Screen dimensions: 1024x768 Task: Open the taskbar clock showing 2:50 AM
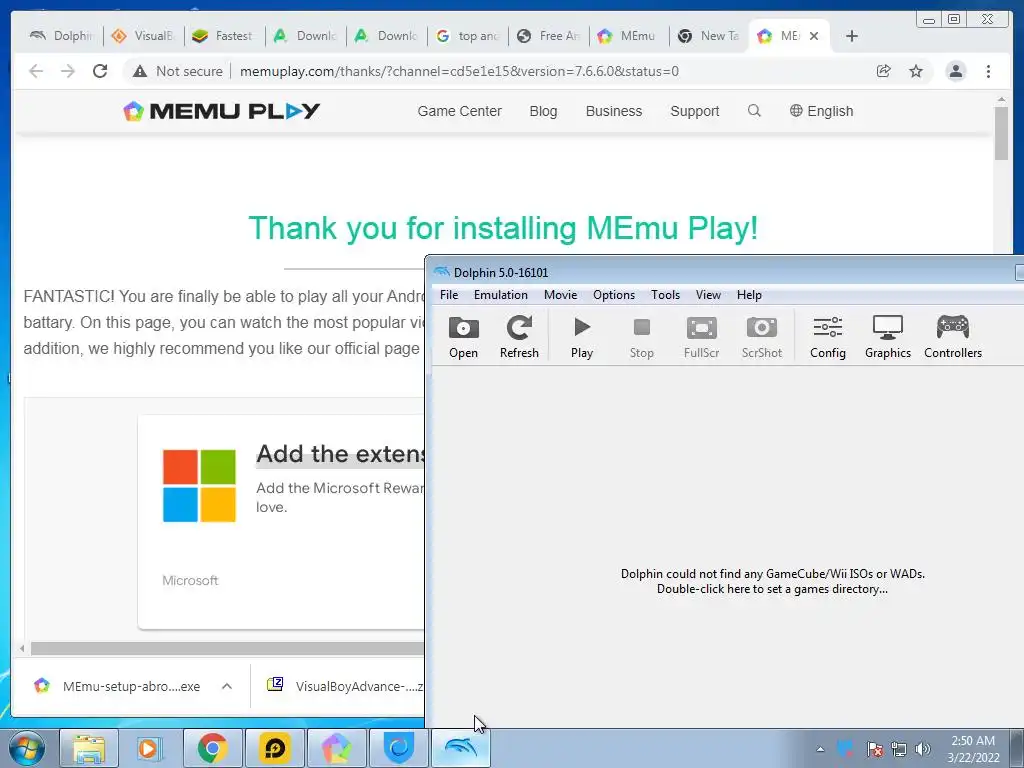coord(973,749)
